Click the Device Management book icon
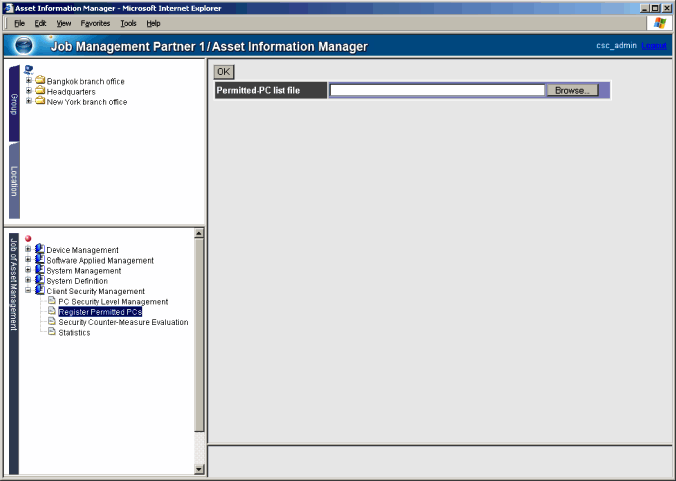Screen dimensions: 676x481 [x=40, y=250]
